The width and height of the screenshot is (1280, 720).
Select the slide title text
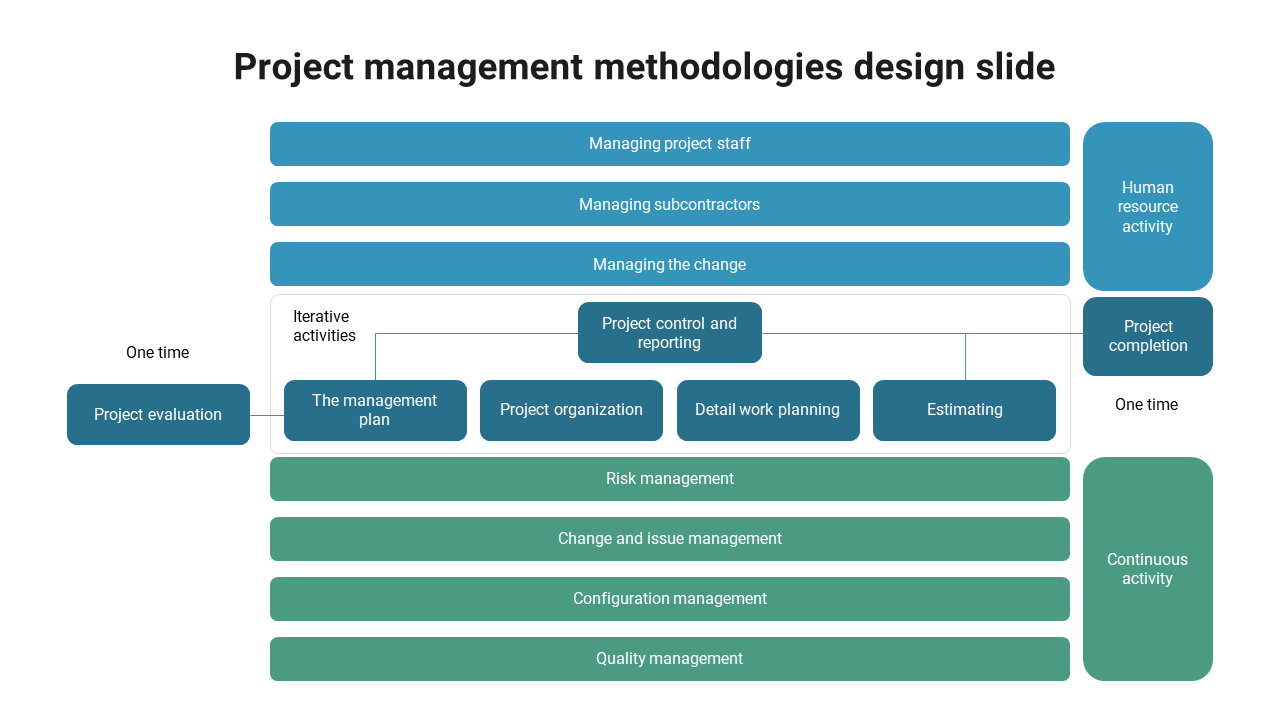[x=644, y=67]
